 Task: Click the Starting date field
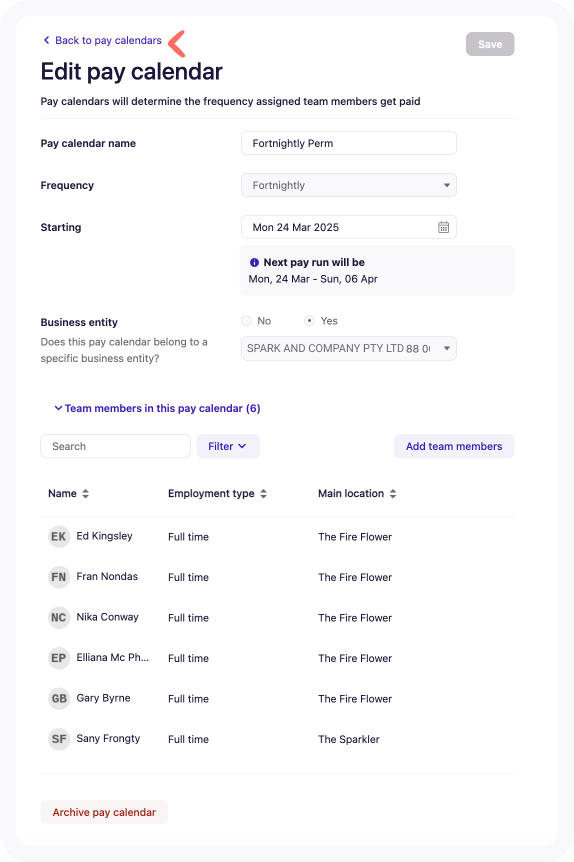pos(349,227)
